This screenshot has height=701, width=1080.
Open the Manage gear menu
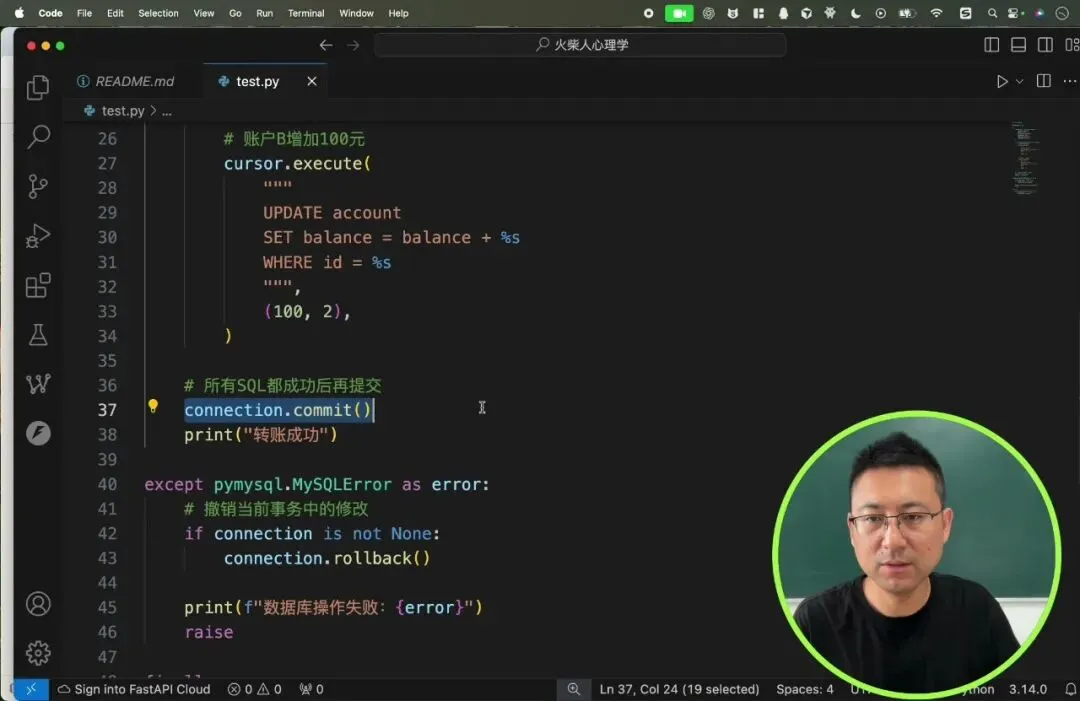(38, 653)
